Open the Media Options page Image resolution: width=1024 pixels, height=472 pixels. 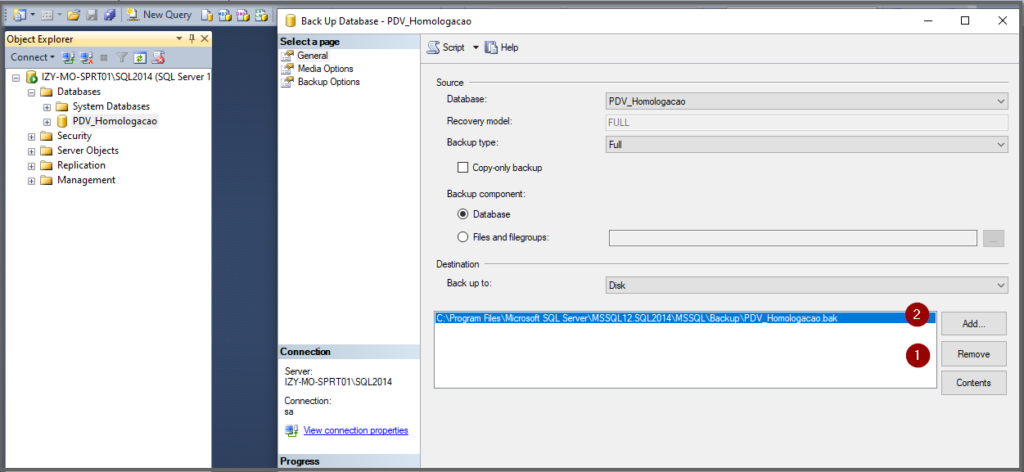click(x=325, y=69)
